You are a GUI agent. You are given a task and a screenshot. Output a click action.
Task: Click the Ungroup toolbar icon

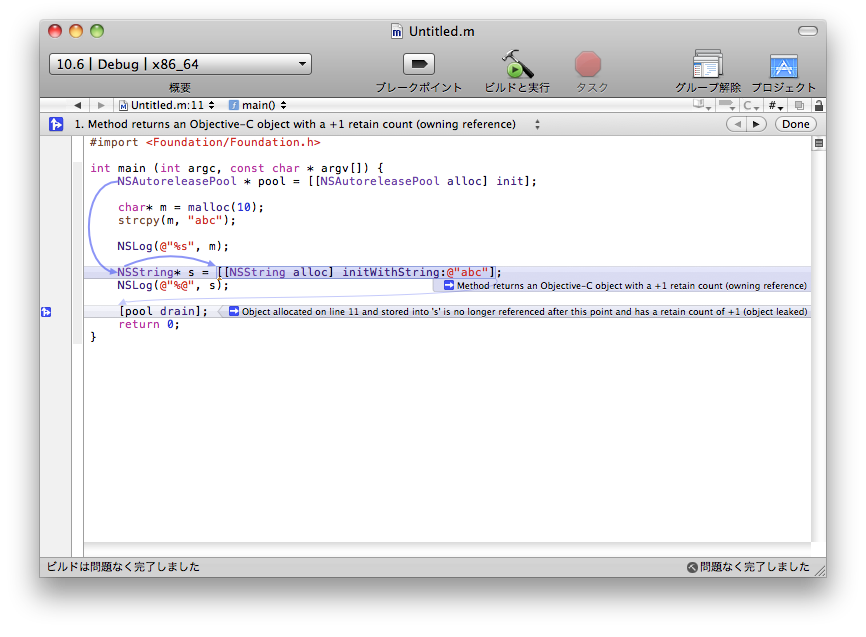(707, 64)
